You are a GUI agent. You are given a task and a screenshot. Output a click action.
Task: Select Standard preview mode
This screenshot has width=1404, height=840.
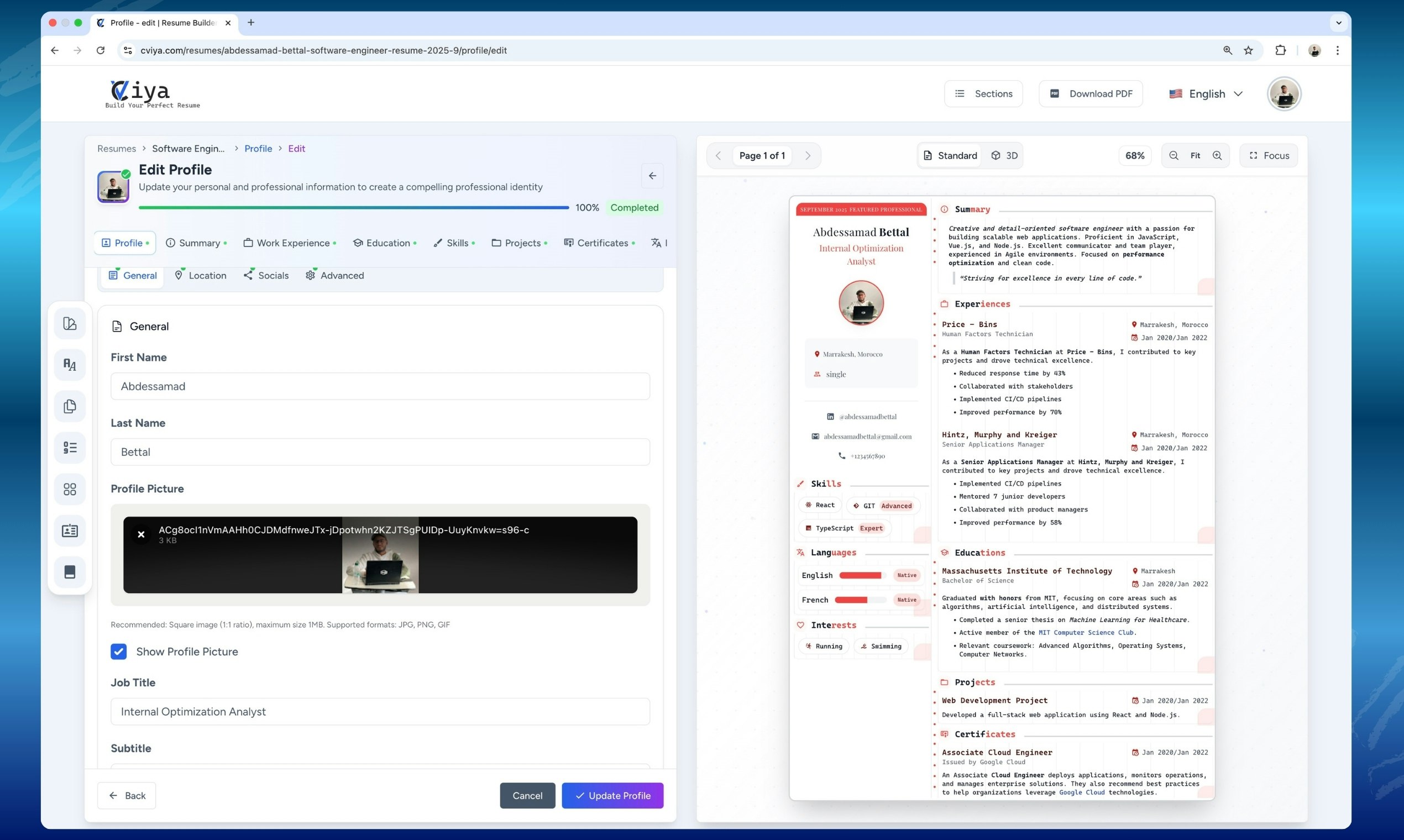click(950, 156)
